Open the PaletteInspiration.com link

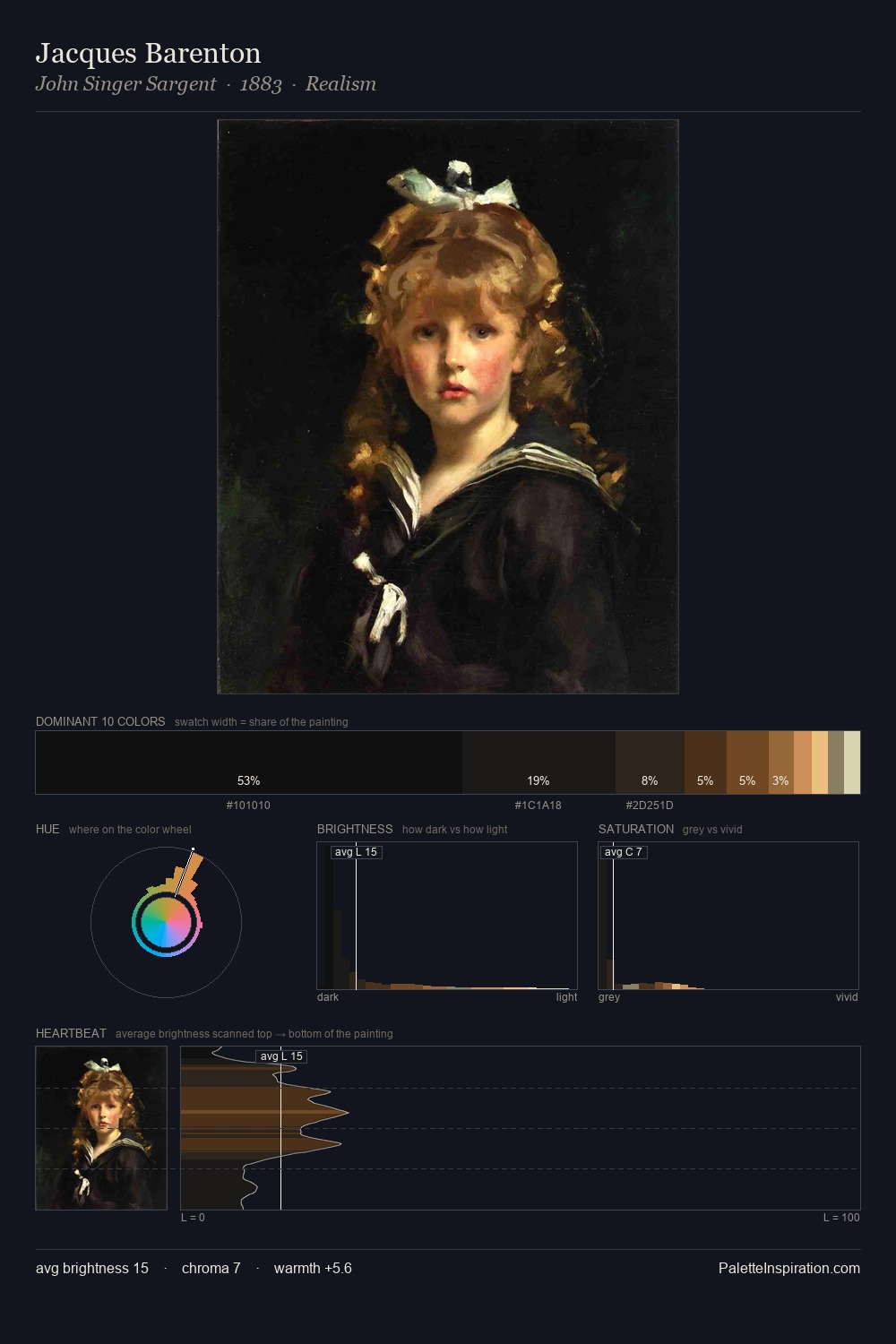coord(789,1268)
